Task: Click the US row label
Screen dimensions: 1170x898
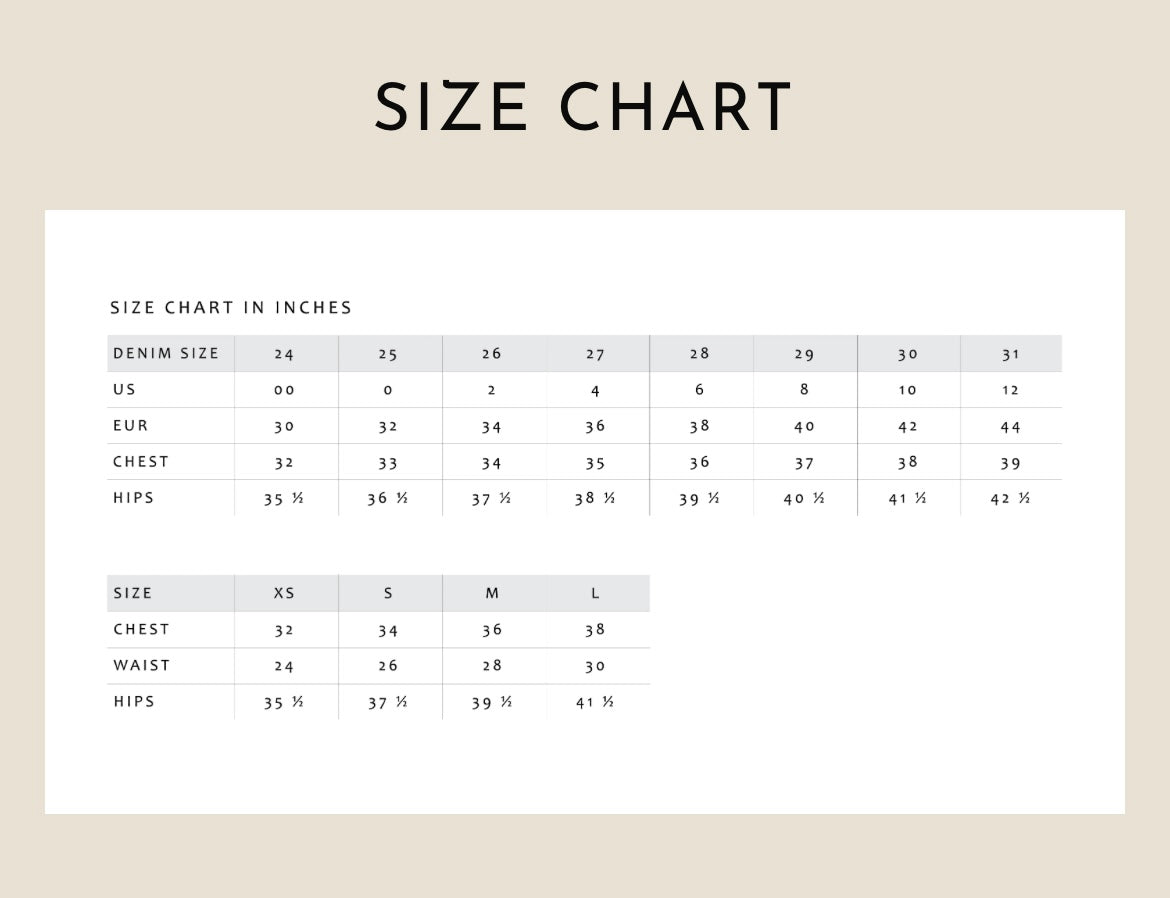Action: [x=124, y=390]
